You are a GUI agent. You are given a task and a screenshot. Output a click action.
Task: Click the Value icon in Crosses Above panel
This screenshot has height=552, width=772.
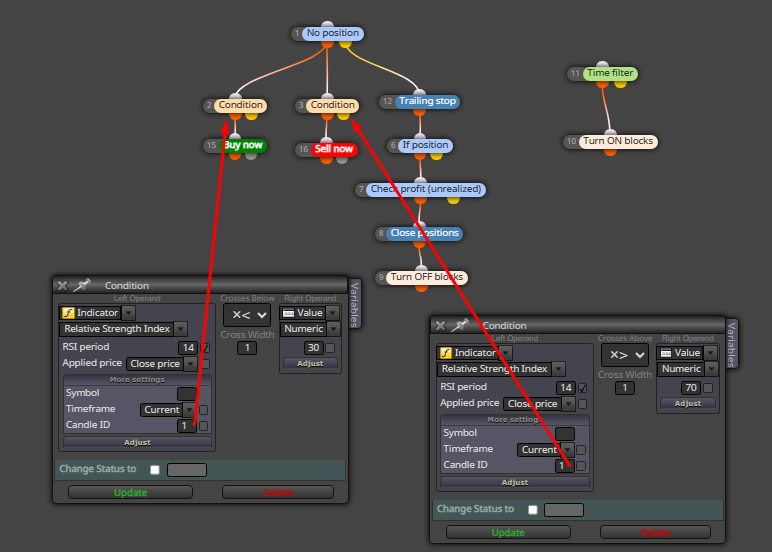[x=666, y=353]
